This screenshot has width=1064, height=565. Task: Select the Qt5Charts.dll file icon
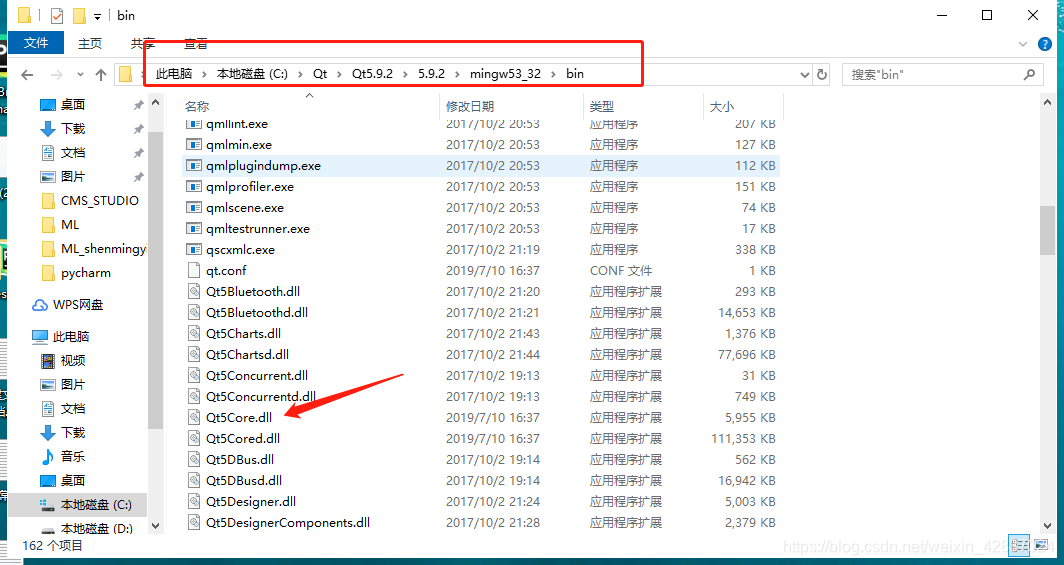point(194,334)
